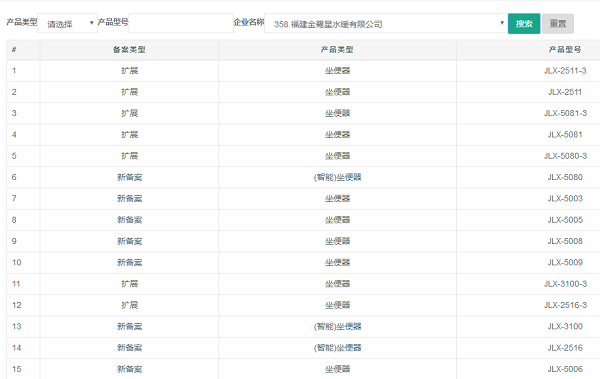Click 新备案 in row 10
600x379 pixels.
(129, 262)
